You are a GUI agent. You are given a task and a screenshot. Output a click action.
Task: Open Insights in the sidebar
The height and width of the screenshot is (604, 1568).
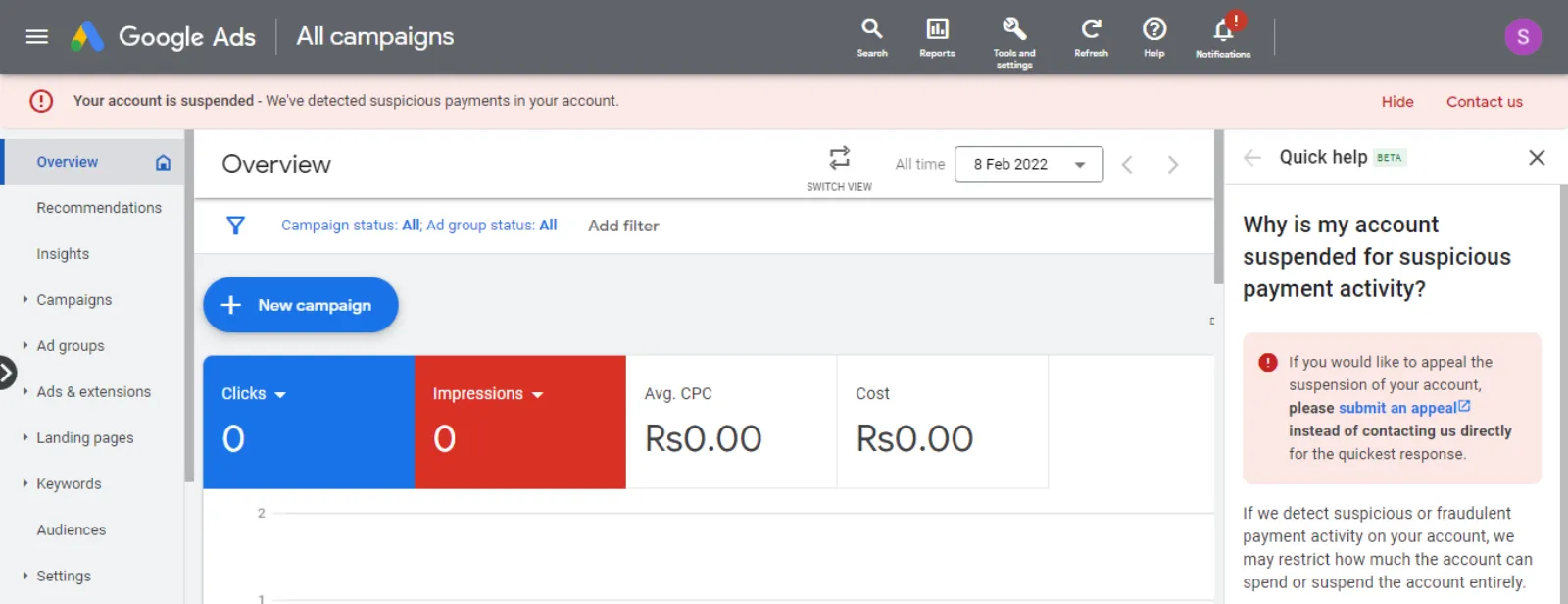pyautogui.click(x=63, y=254)
